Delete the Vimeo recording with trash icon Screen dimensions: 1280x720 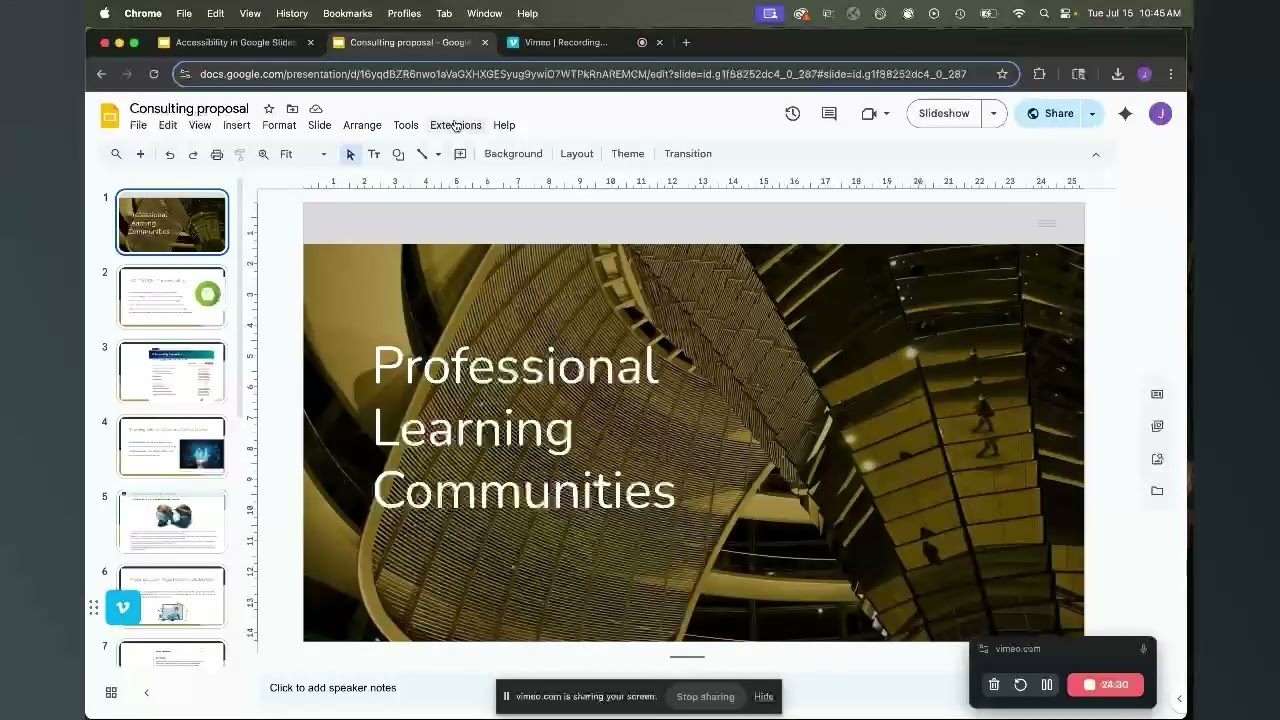pyautogui.click(x=994, y=685)
